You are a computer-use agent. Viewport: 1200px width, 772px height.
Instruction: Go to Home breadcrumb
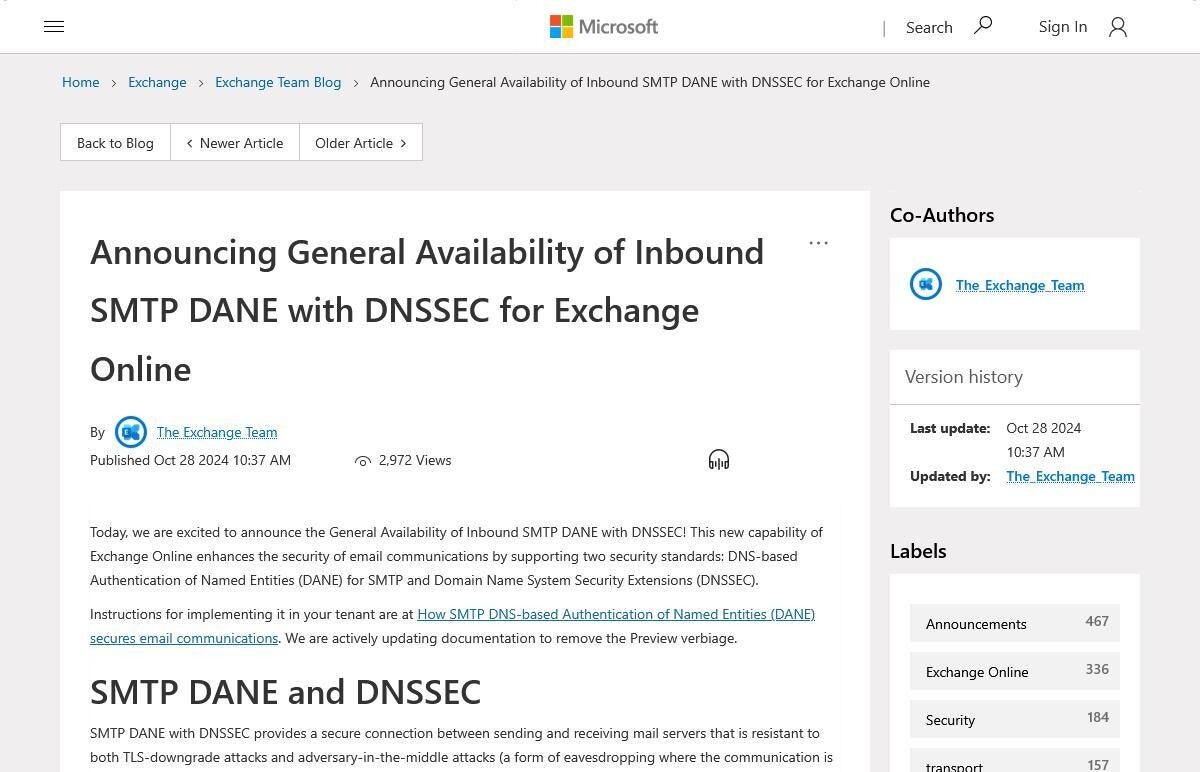point(80,82)
